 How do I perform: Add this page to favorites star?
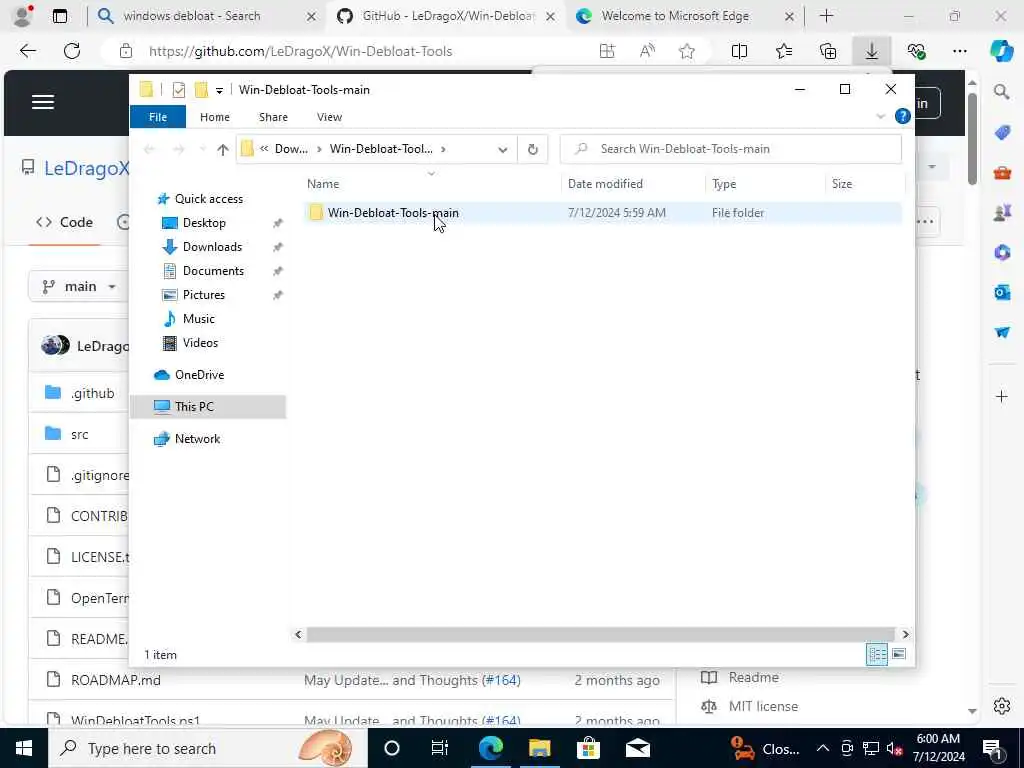[686, 51]
